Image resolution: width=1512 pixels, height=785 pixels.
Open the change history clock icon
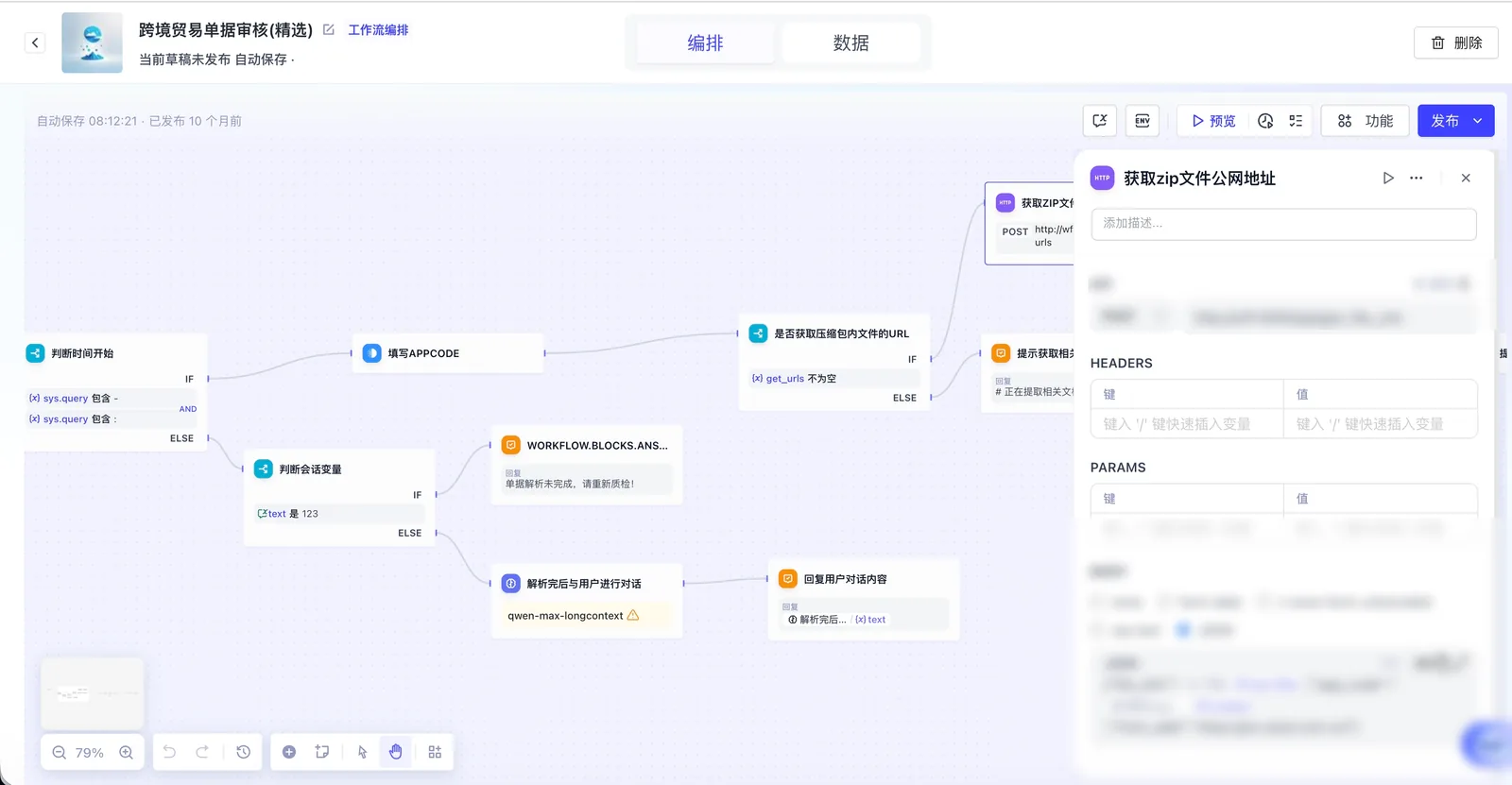243,752
